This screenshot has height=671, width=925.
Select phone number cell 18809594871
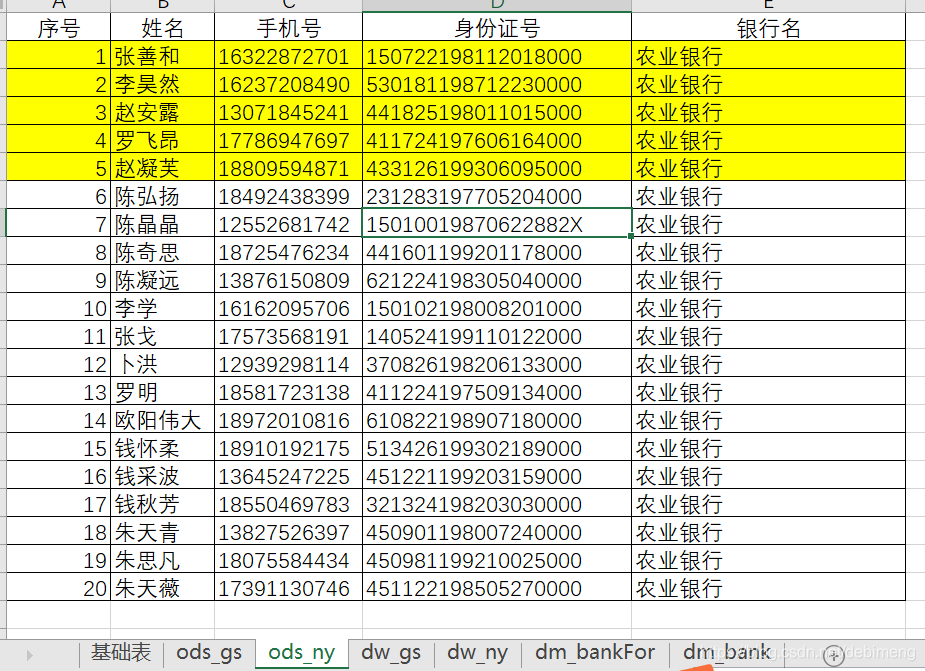[288, 168]
